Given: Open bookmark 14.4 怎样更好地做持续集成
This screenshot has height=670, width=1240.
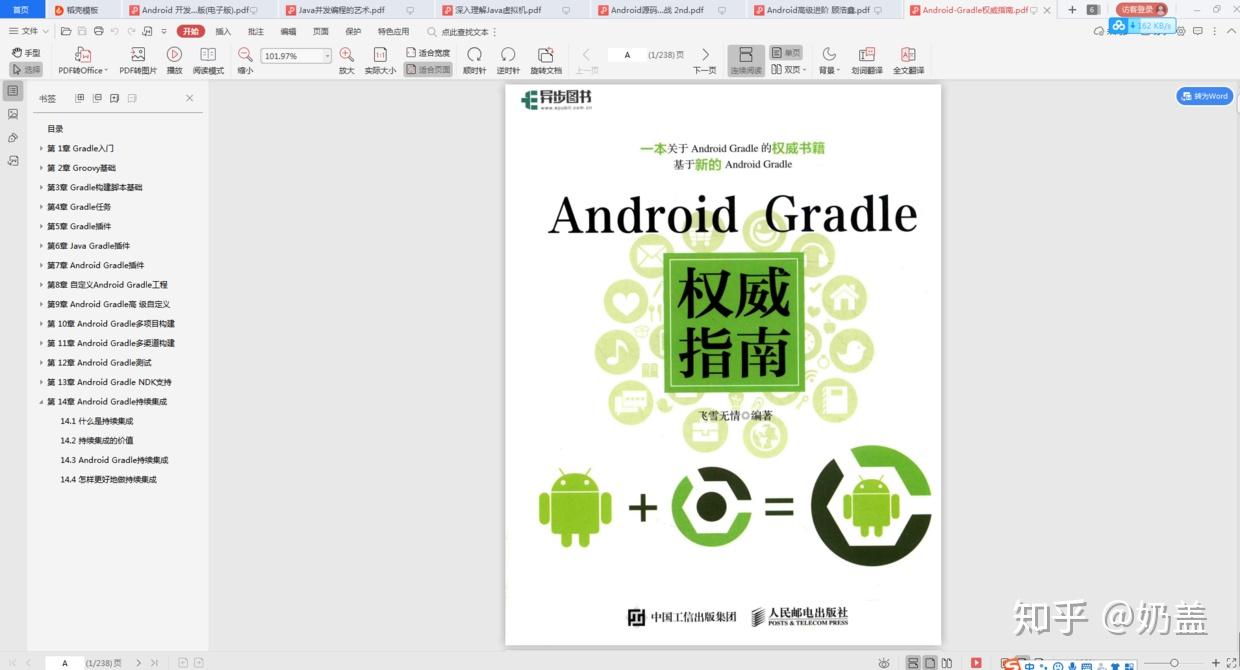Looking at the screenshot, I should click(108, 479).
